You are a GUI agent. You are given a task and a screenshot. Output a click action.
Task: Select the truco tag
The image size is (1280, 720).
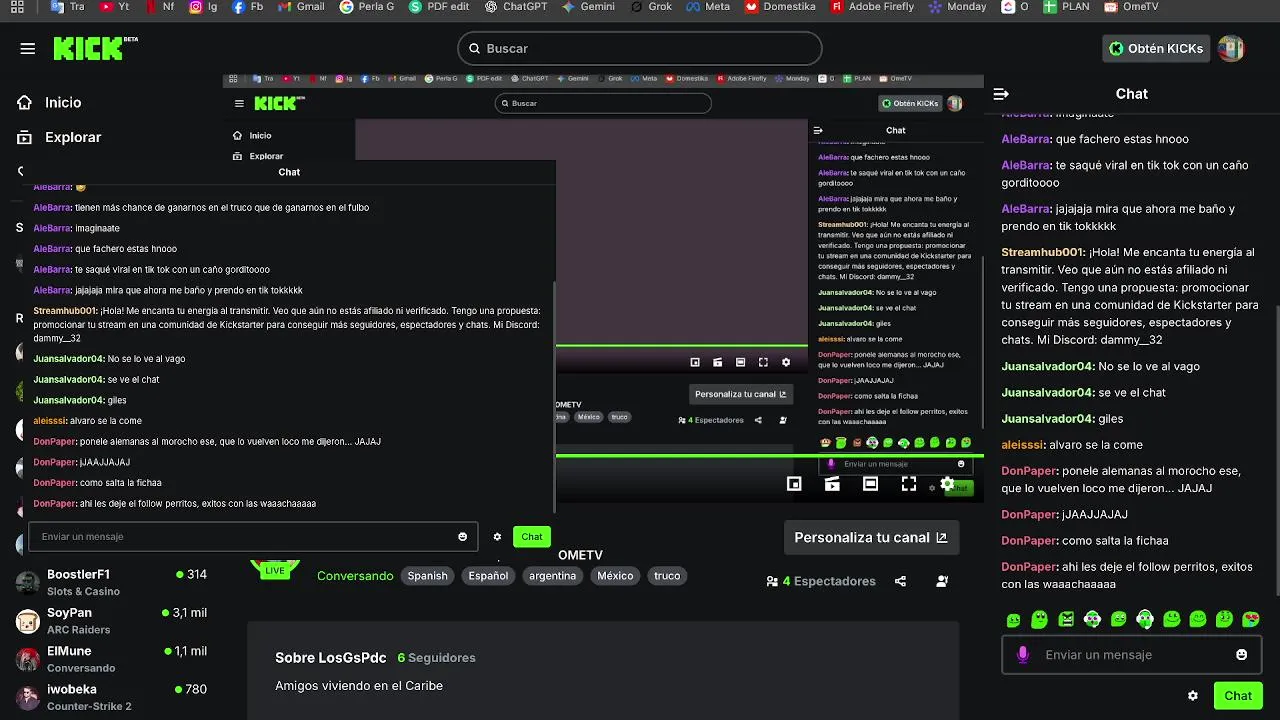[667, 576]
